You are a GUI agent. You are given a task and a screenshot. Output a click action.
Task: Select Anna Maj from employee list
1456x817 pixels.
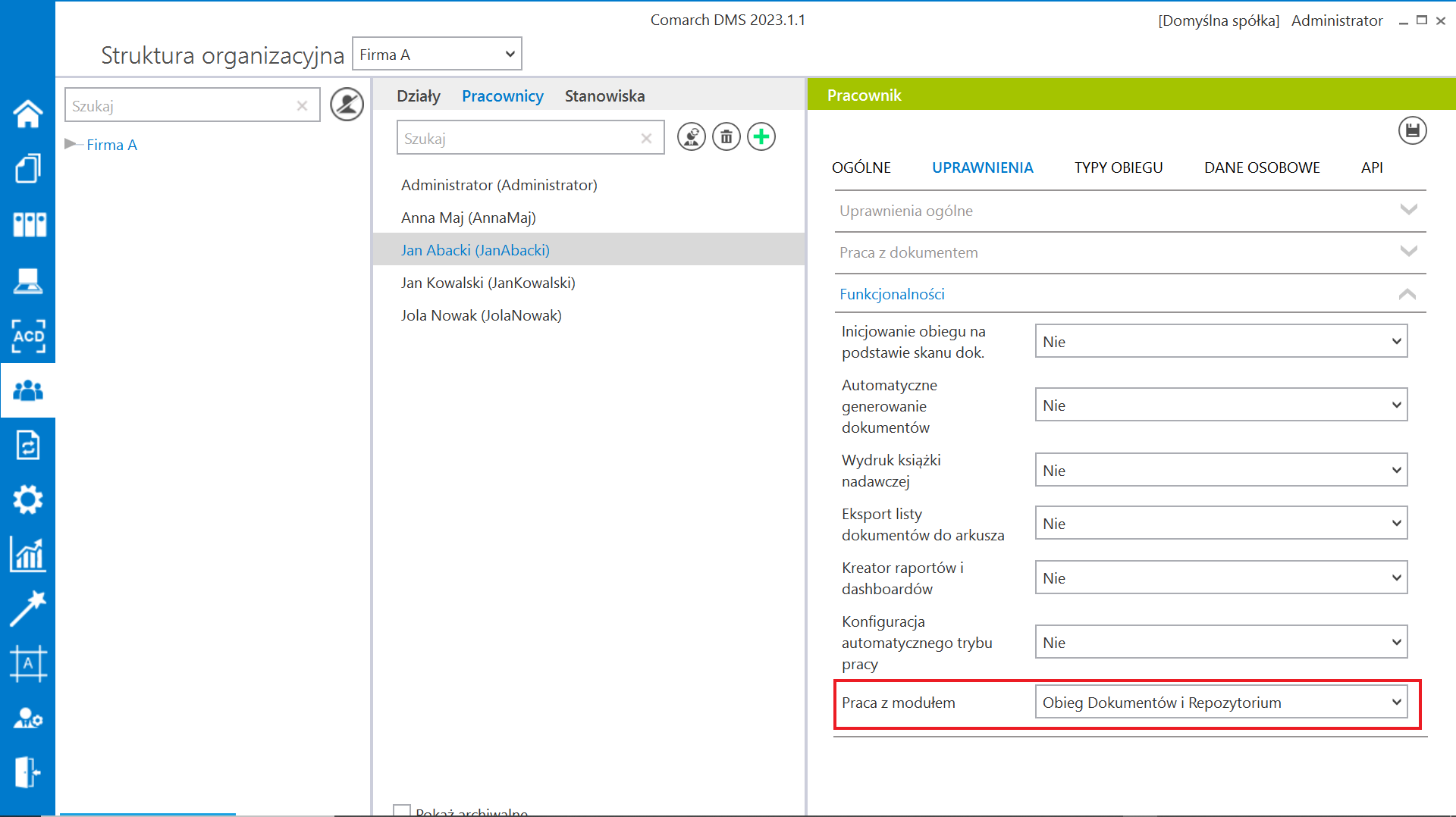468,218
